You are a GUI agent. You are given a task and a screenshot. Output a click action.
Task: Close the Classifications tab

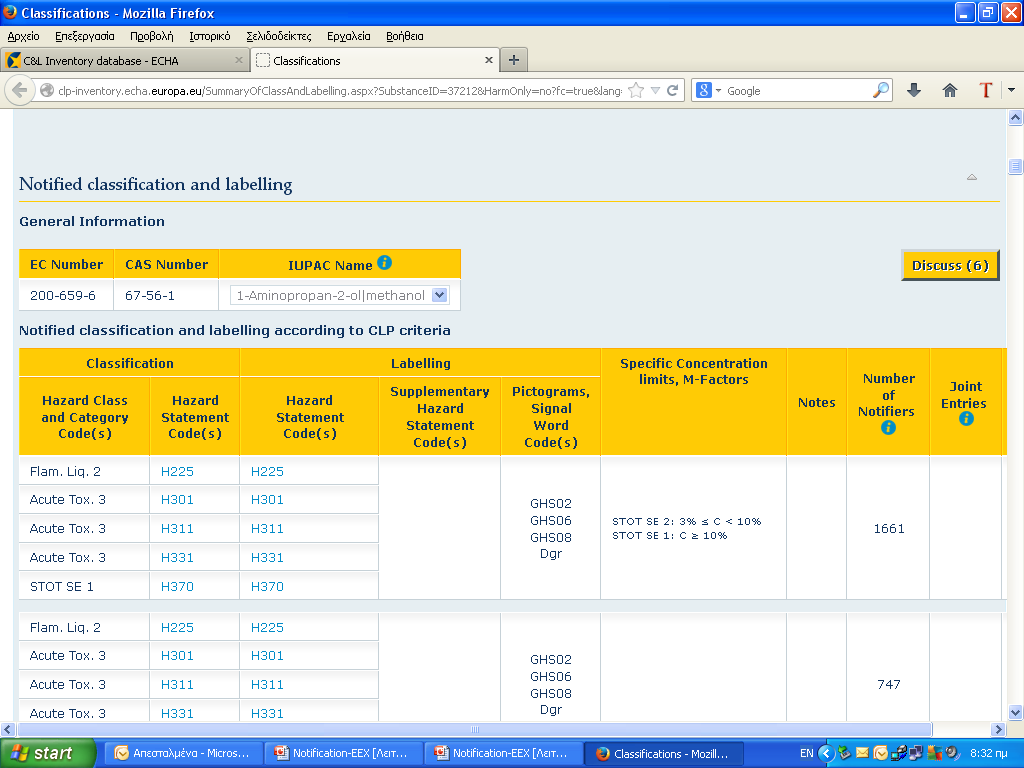488,60
